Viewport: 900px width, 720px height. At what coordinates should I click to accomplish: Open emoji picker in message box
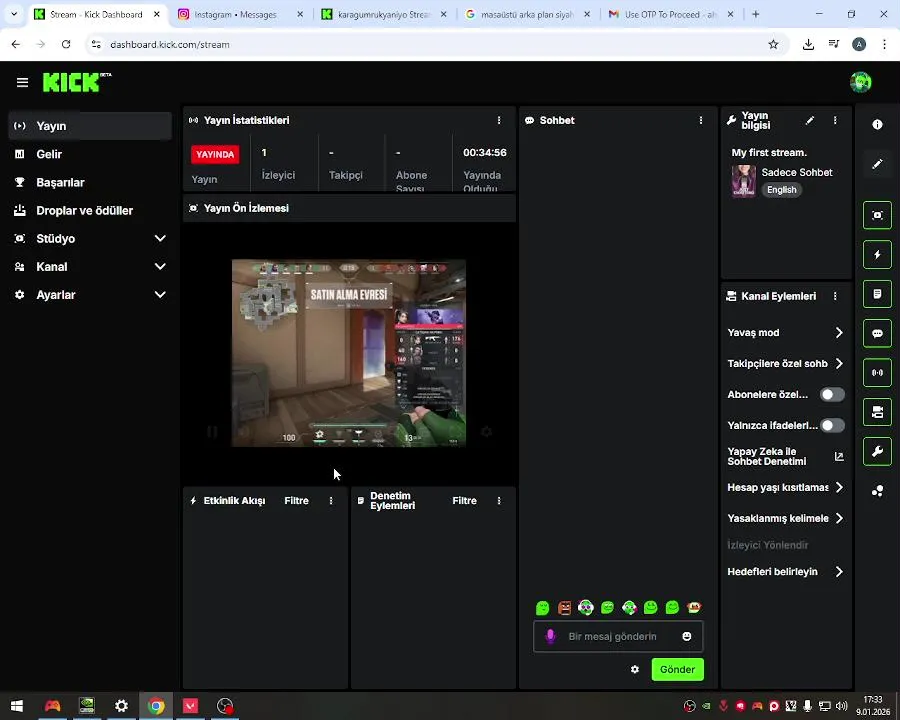pos(686,636)
